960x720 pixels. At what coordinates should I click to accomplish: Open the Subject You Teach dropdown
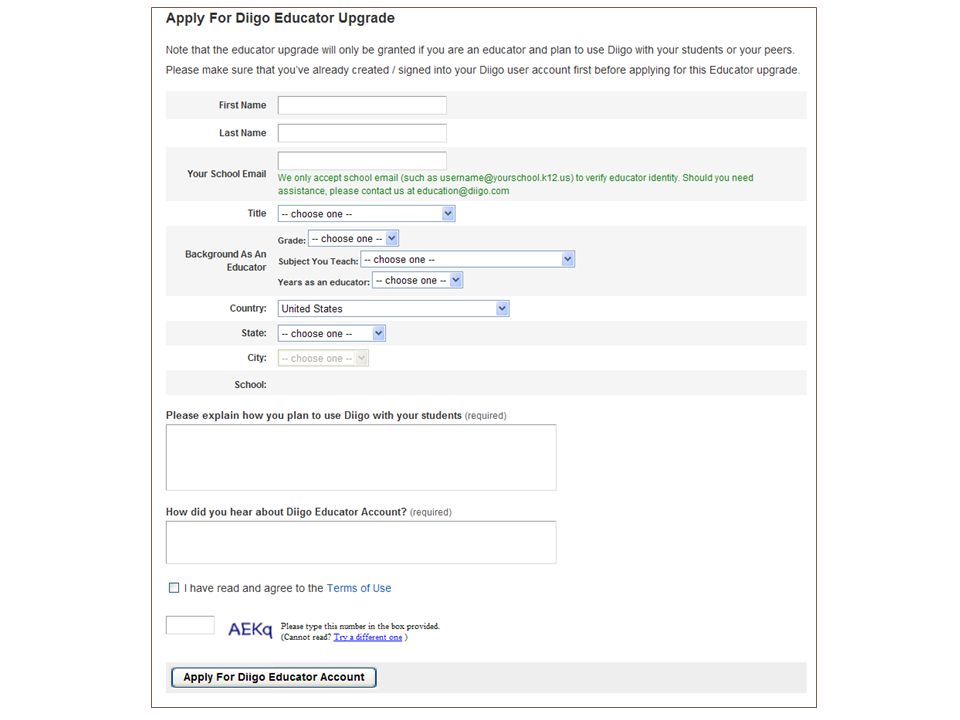coord(467,259)
